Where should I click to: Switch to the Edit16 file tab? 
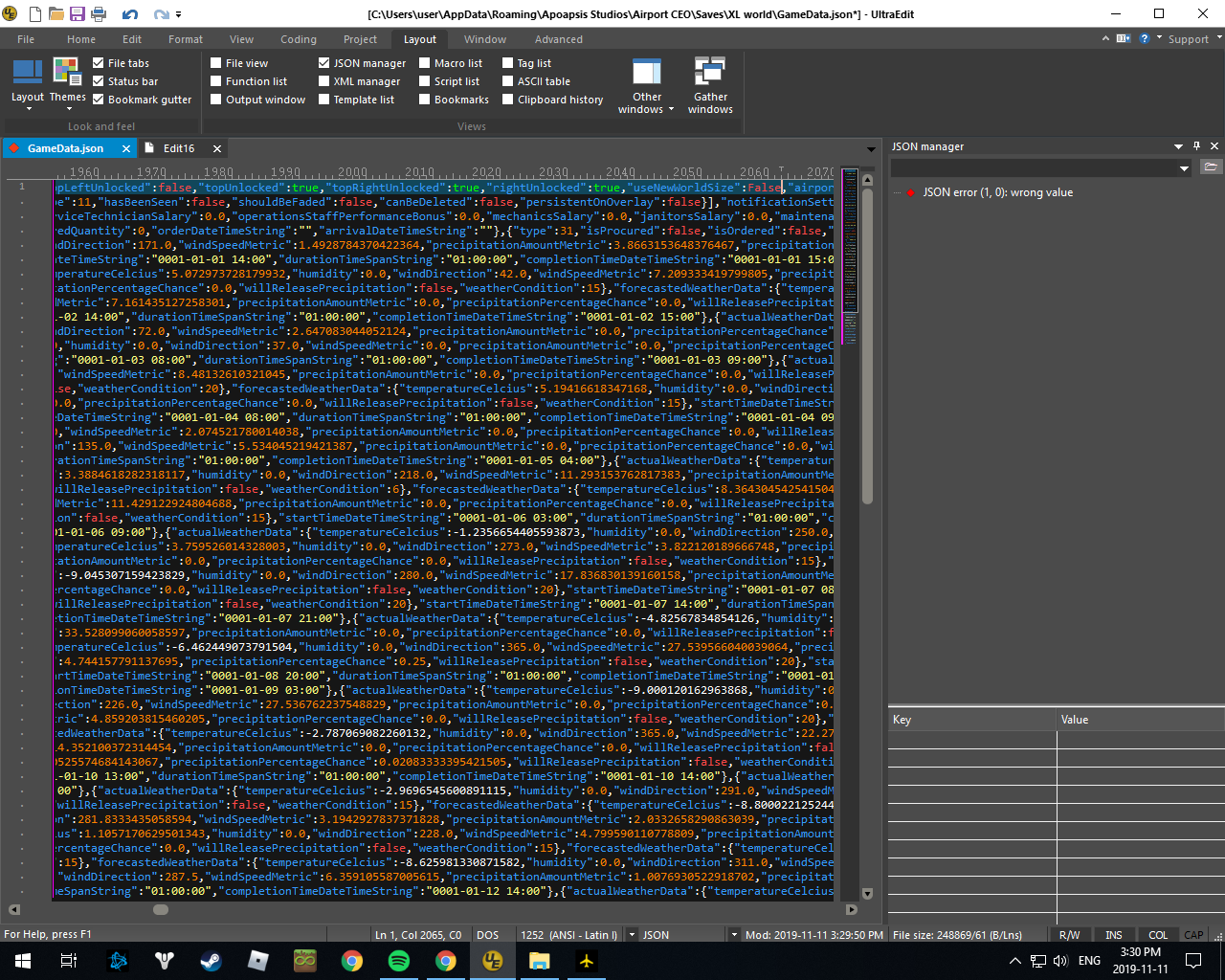pos(178,148)
